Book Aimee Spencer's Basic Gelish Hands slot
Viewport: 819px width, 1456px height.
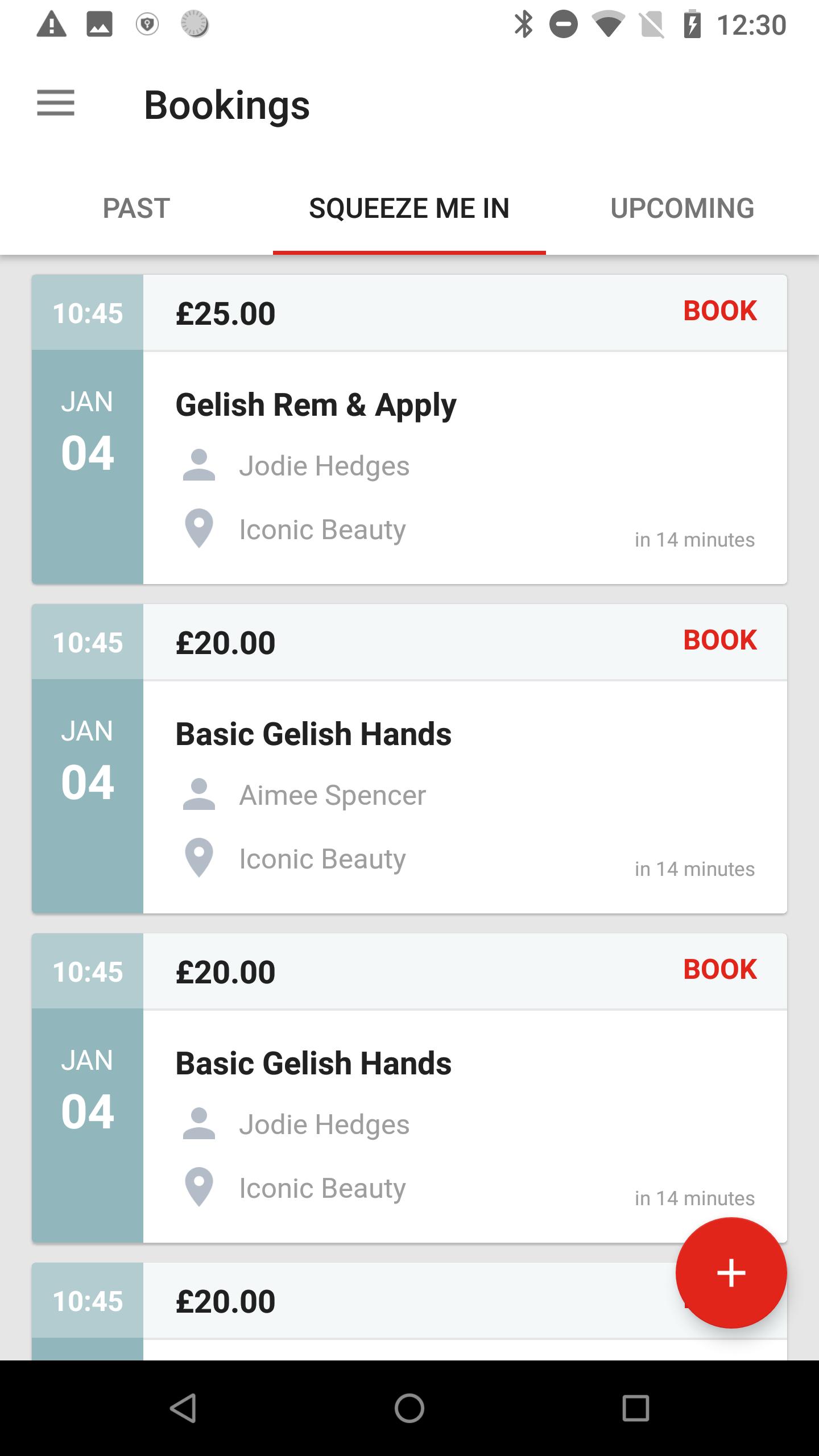(720, 640)
